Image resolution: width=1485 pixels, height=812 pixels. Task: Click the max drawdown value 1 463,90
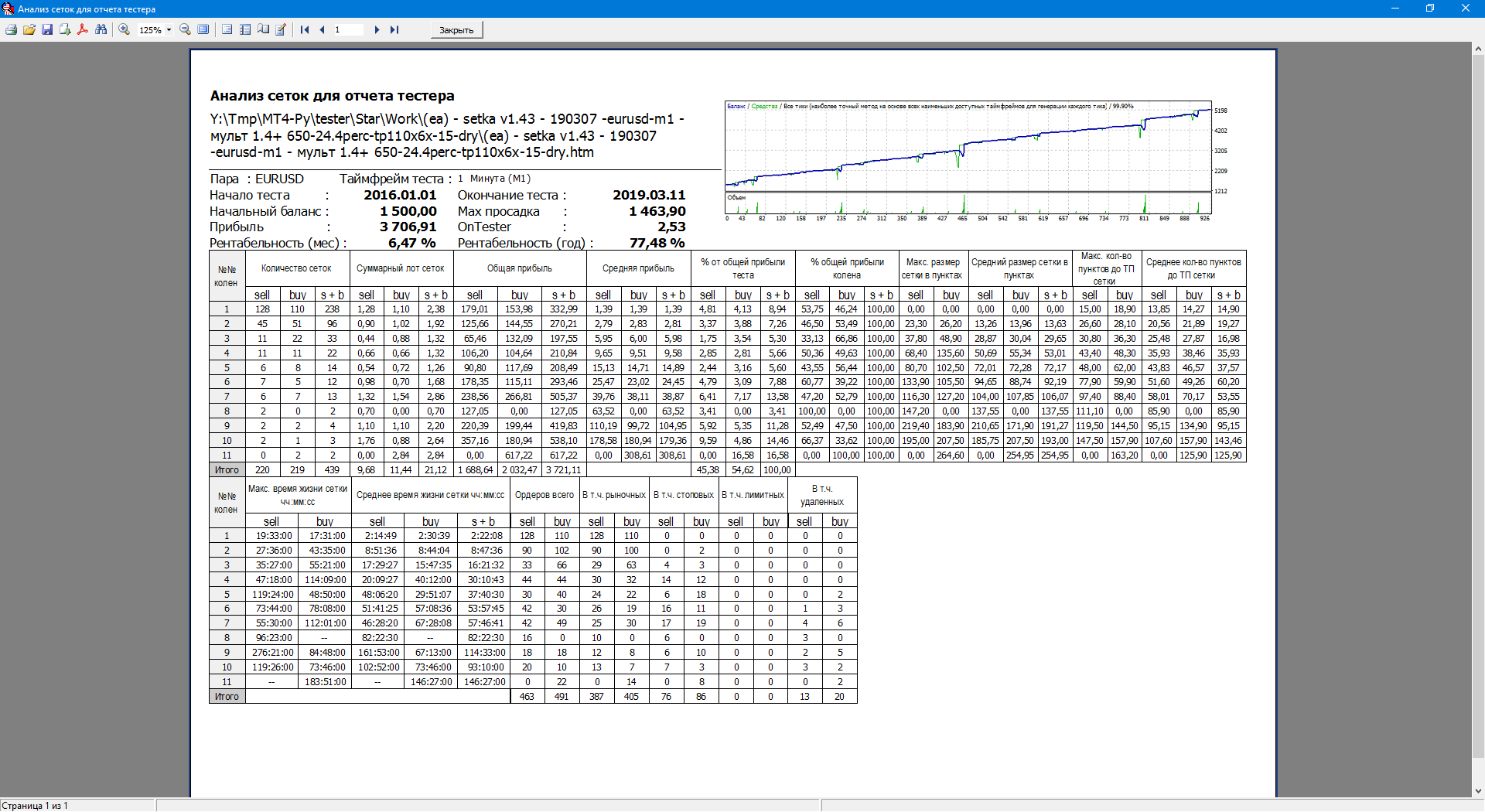coord(657,211)
